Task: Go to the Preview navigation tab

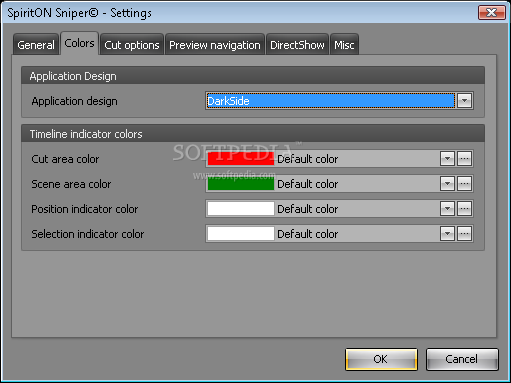Action: 215,45
